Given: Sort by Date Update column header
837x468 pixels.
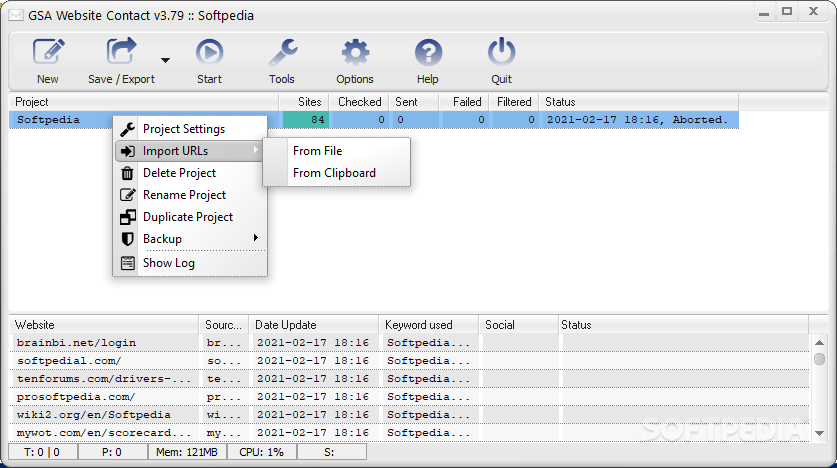Looking at the screenshot, I should point(314,325).
